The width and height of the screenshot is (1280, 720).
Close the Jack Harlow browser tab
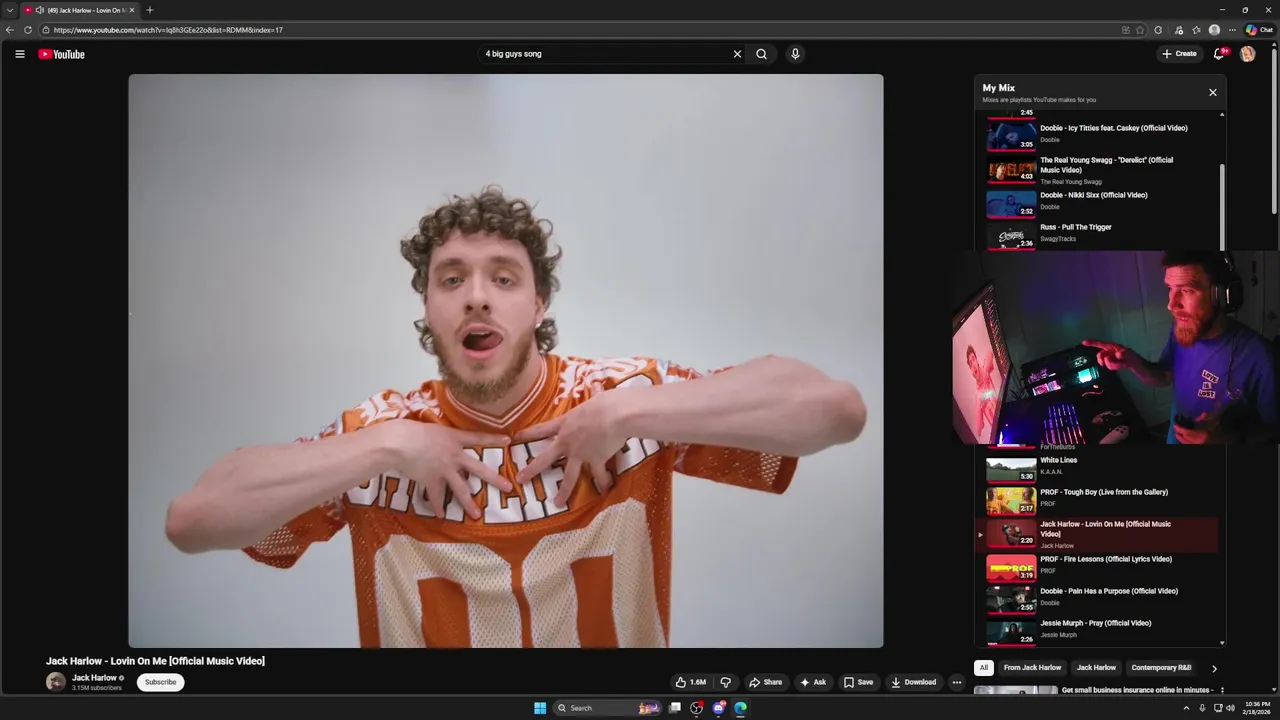132,10
